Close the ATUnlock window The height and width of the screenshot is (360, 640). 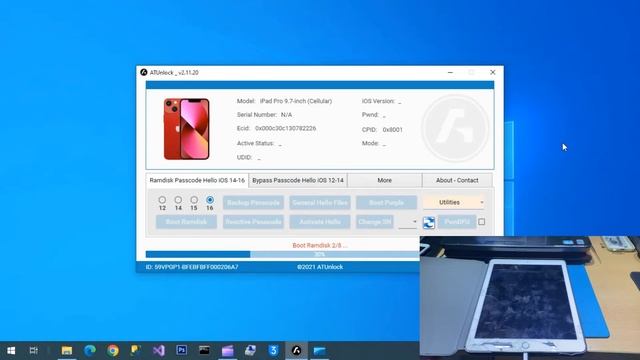tap(493, 72)
